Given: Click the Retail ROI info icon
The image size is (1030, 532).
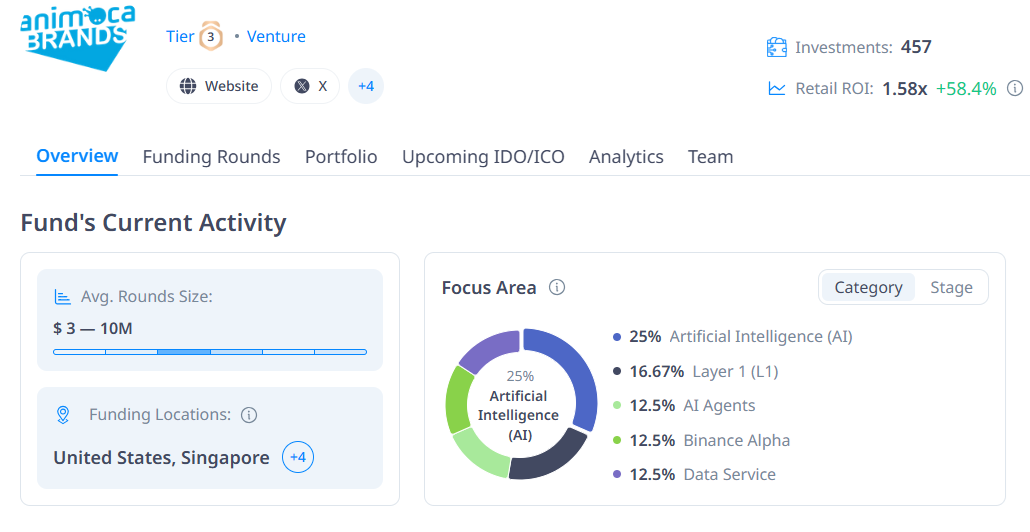Looking at the screenshot, I should coord(1015,88).
